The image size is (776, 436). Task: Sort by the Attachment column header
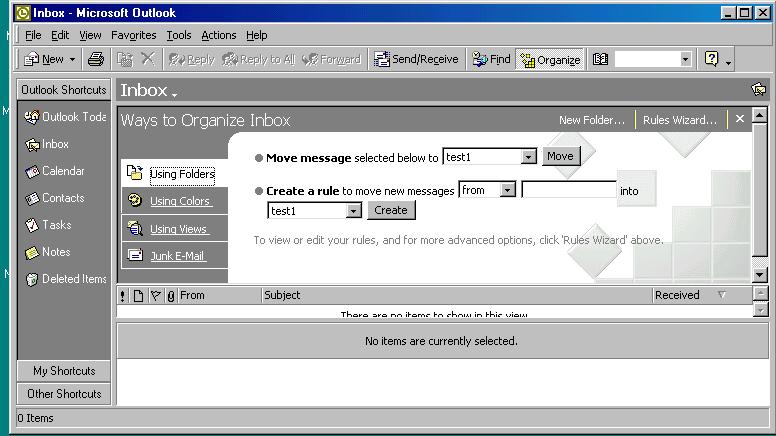[x=171, y=295]
